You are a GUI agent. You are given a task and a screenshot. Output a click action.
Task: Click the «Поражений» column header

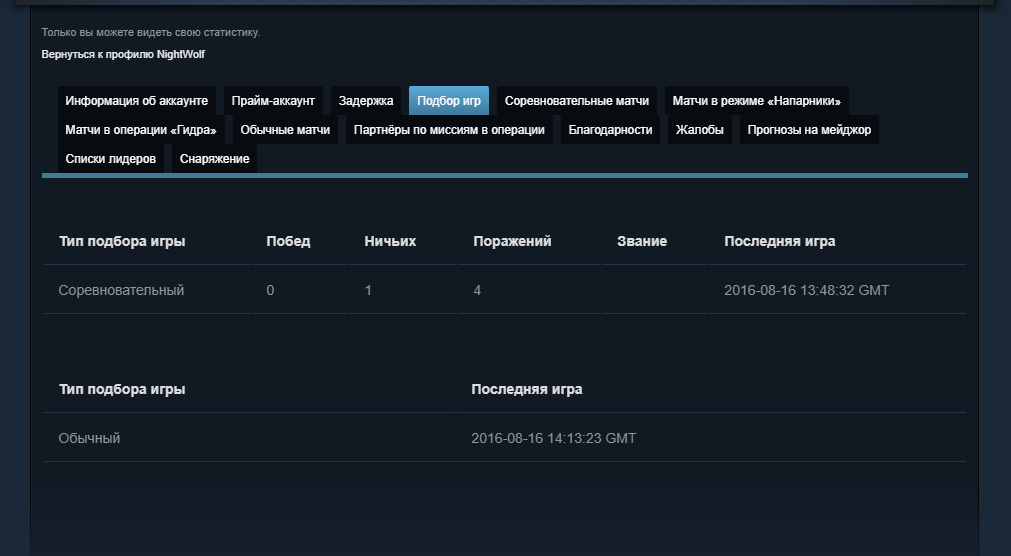click(512, 241)
